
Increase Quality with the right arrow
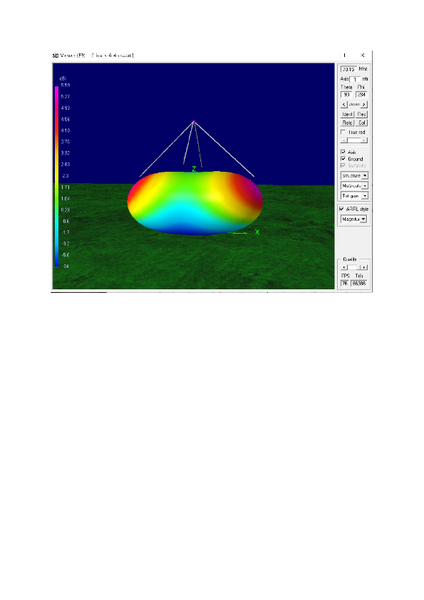click(364, 267)
